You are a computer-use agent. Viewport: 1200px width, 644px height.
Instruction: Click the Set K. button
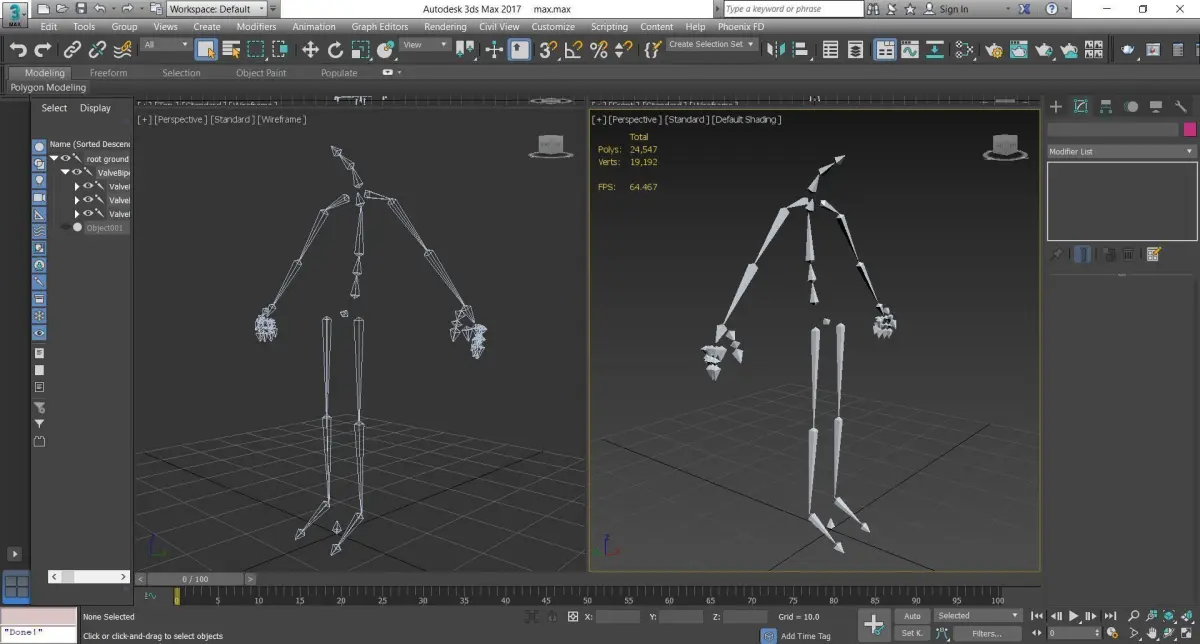coord(912,633)
